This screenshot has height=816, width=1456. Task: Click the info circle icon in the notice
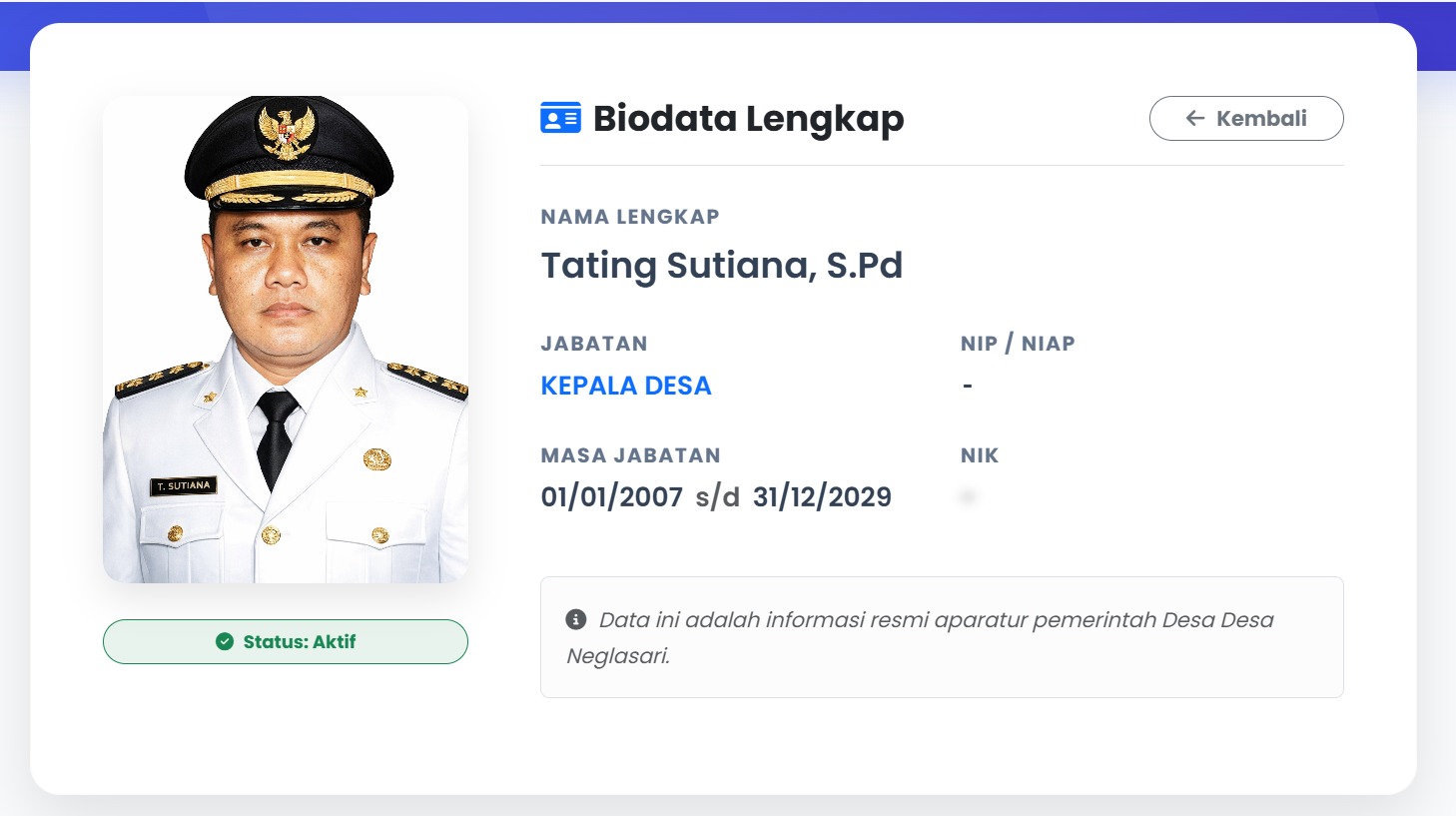click(x=576, y=619)
